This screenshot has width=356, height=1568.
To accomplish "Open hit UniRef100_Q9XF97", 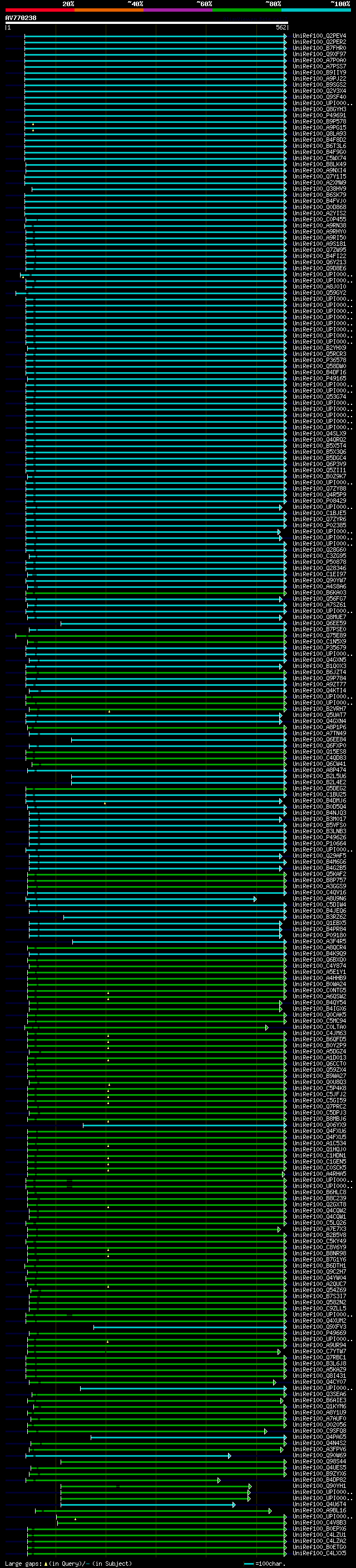I will tap(319, 54).
